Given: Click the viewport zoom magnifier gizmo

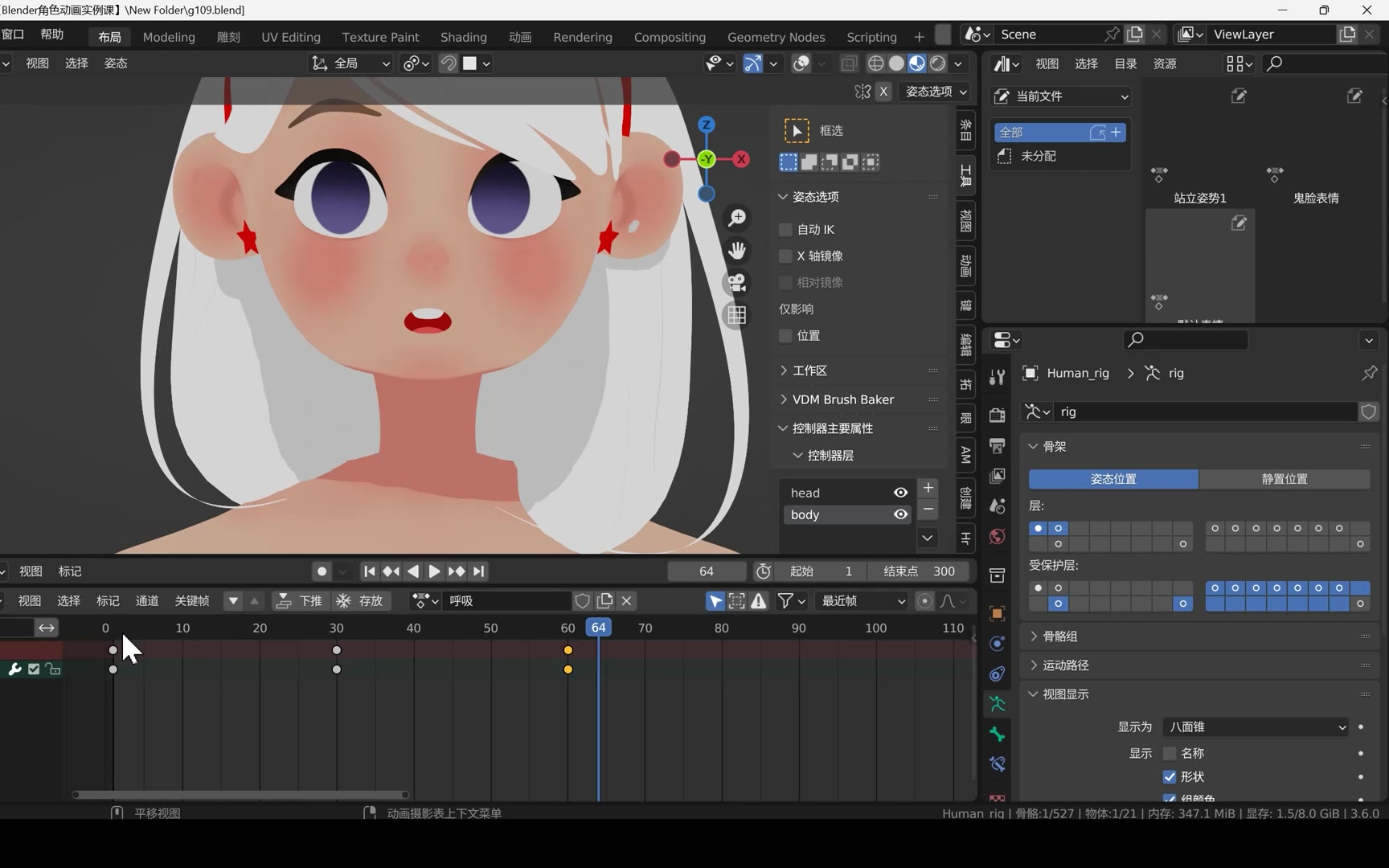Looking at the screenshot, I should (x=736, y=218).
